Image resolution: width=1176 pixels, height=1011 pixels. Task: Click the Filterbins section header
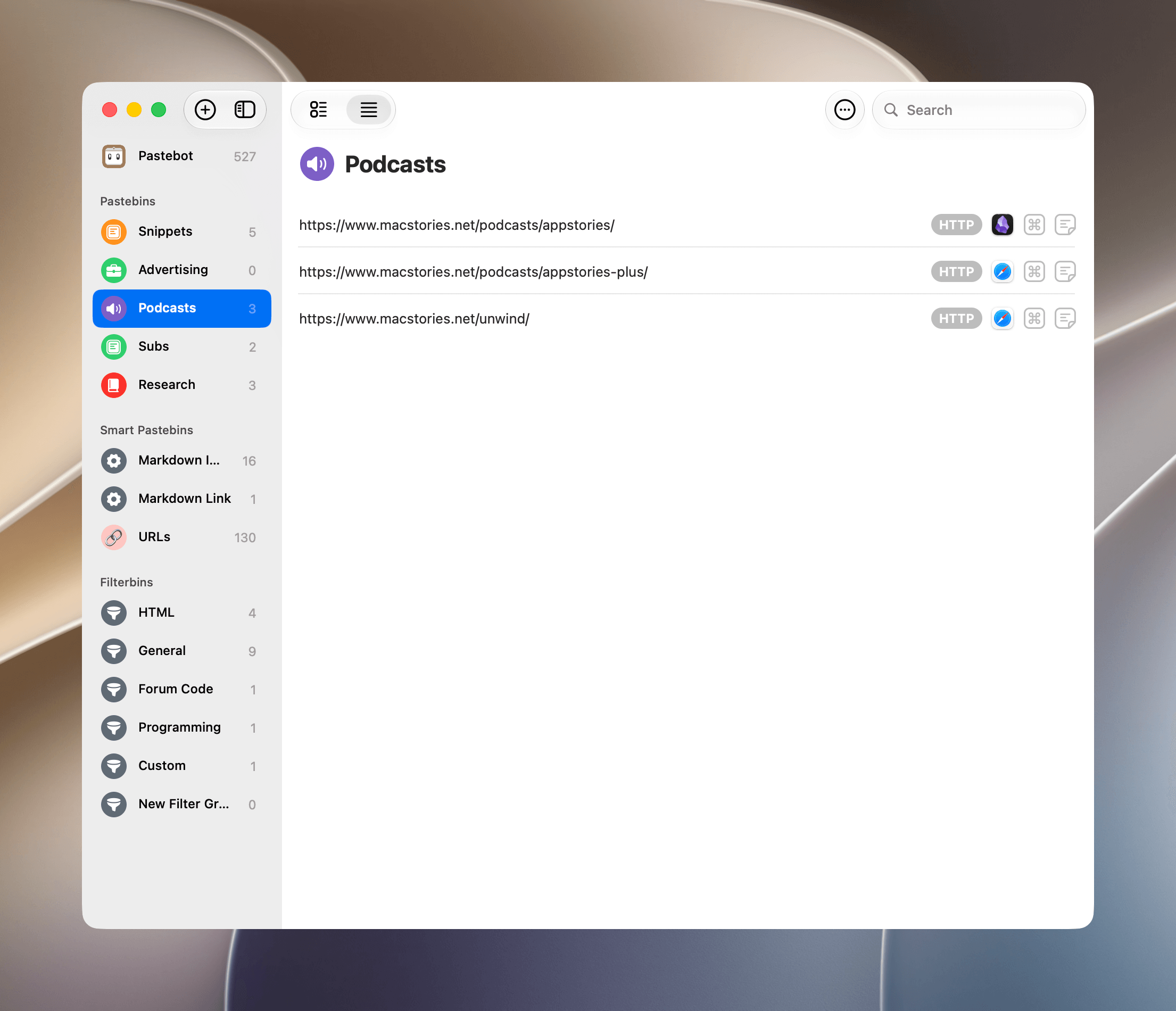(x=127, y=583)
